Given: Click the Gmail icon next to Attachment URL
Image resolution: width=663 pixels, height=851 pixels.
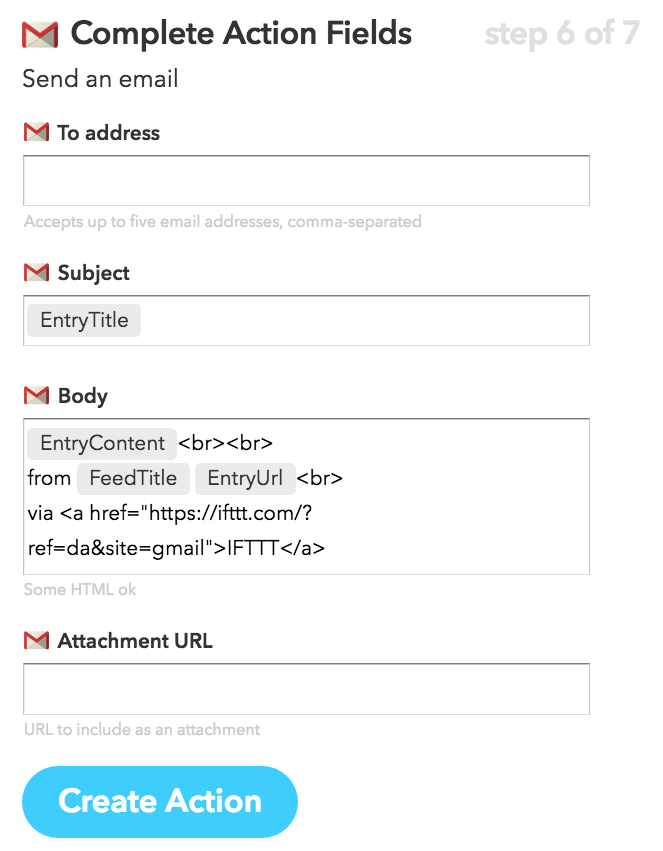Looking at the screenshot, I should click(36, 640).
